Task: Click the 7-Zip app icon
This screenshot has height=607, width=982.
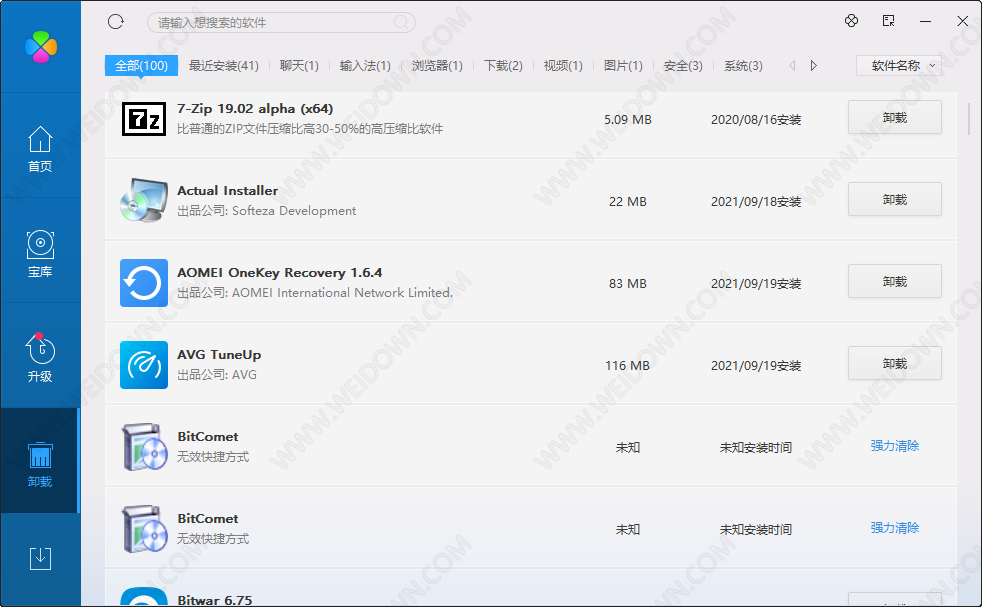Action: tap(144, 118)
